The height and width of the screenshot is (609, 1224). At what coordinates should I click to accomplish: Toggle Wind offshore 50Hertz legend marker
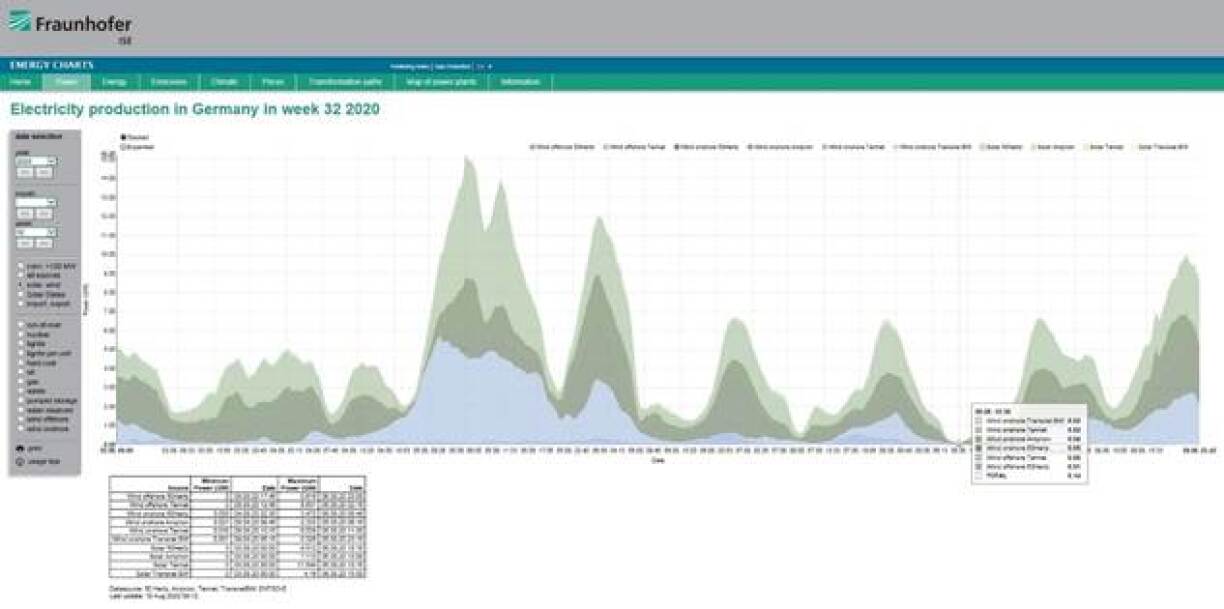click(x=532, y=146)
